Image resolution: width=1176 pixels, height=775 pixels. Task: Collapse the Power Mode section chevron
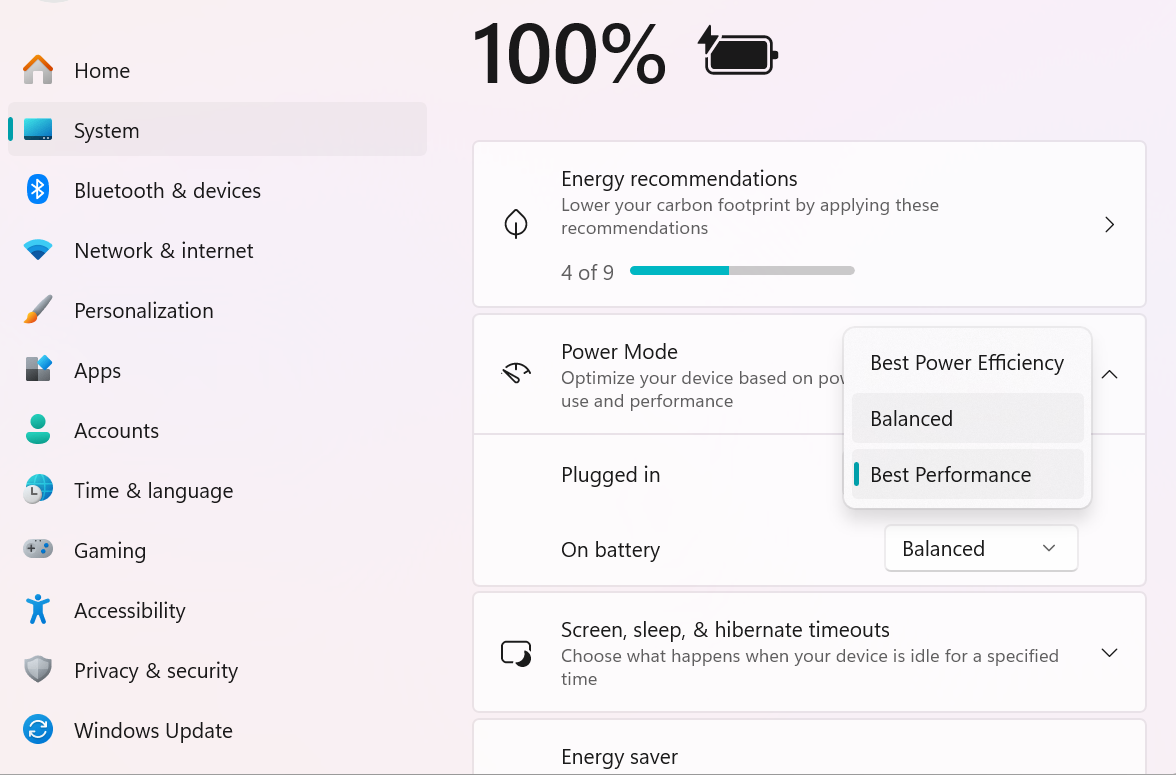pyautogui.click(x=1109, y=374)
